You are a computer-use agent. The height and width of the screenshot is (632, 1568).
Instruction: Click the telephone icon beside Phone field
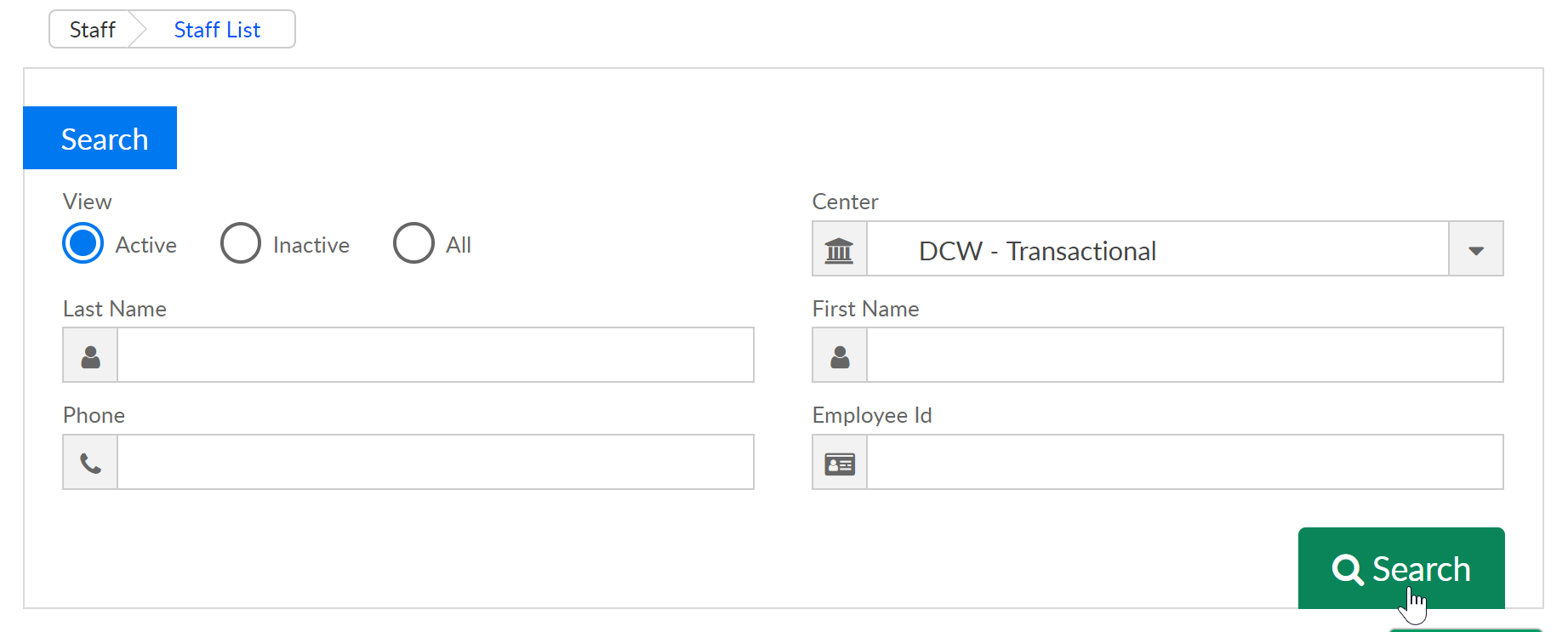[90, 463]
